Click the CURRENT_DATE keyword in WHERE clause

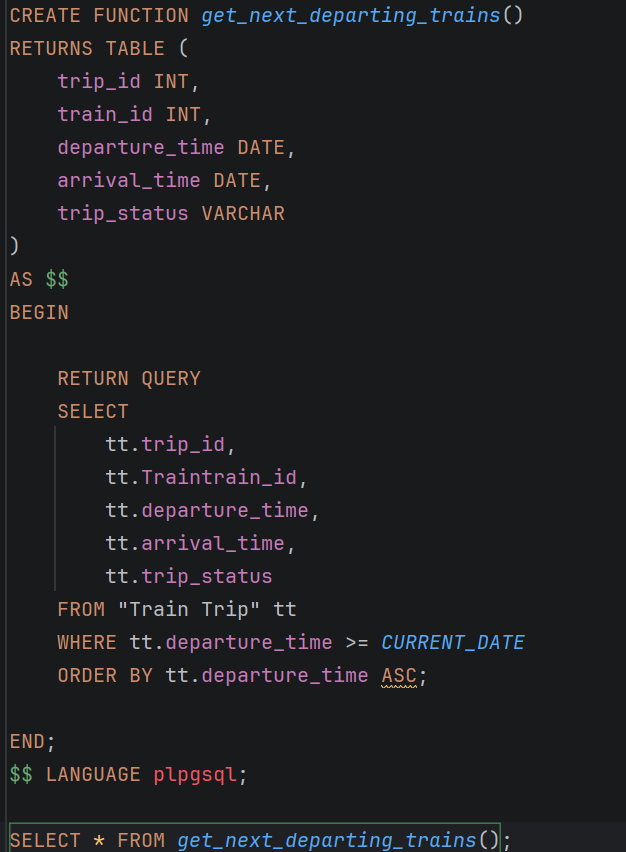pyautogui.click(x=453, y=642)
